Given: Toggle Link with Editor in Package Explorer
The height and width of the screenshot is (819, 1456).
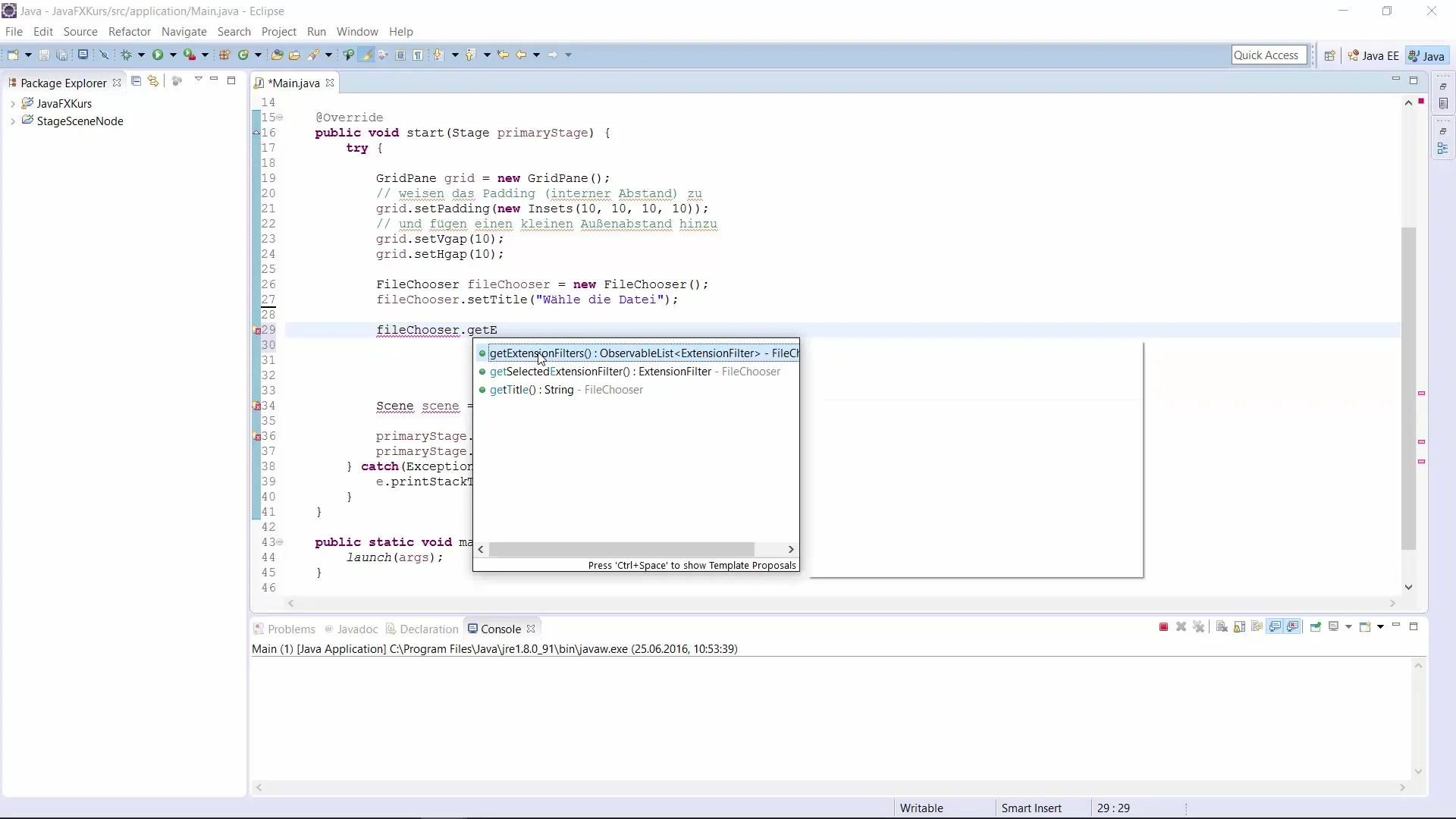Looking at the screenshot, I should coord(153,80).
